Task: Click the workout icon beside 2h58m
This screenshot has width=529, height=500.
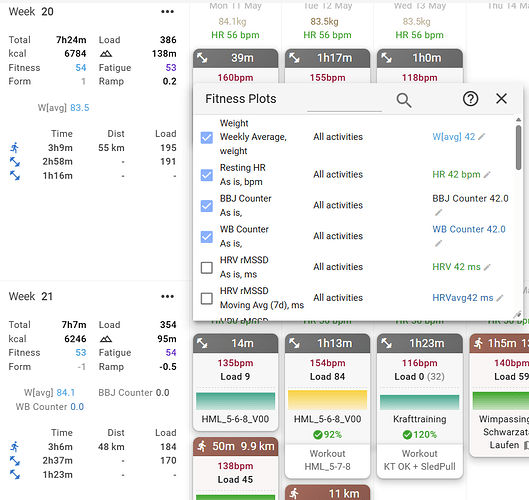Action: [15, 162]
